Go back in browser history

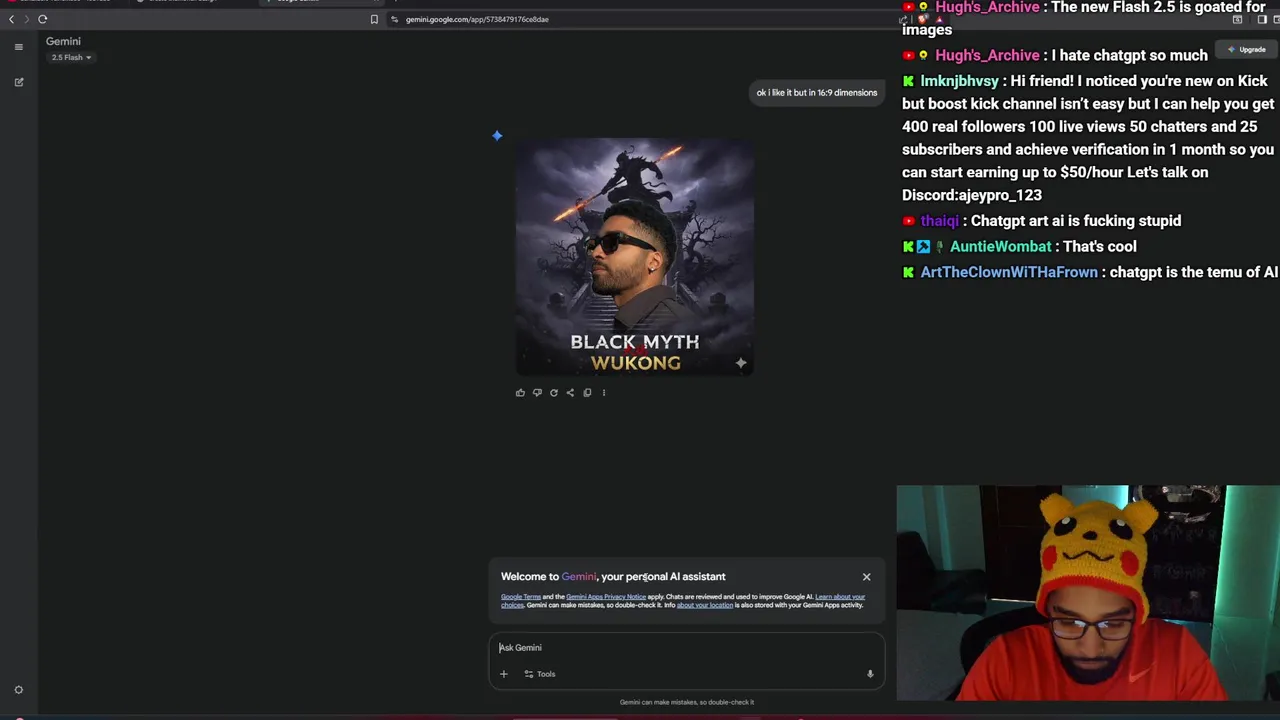tap(11, 19)
